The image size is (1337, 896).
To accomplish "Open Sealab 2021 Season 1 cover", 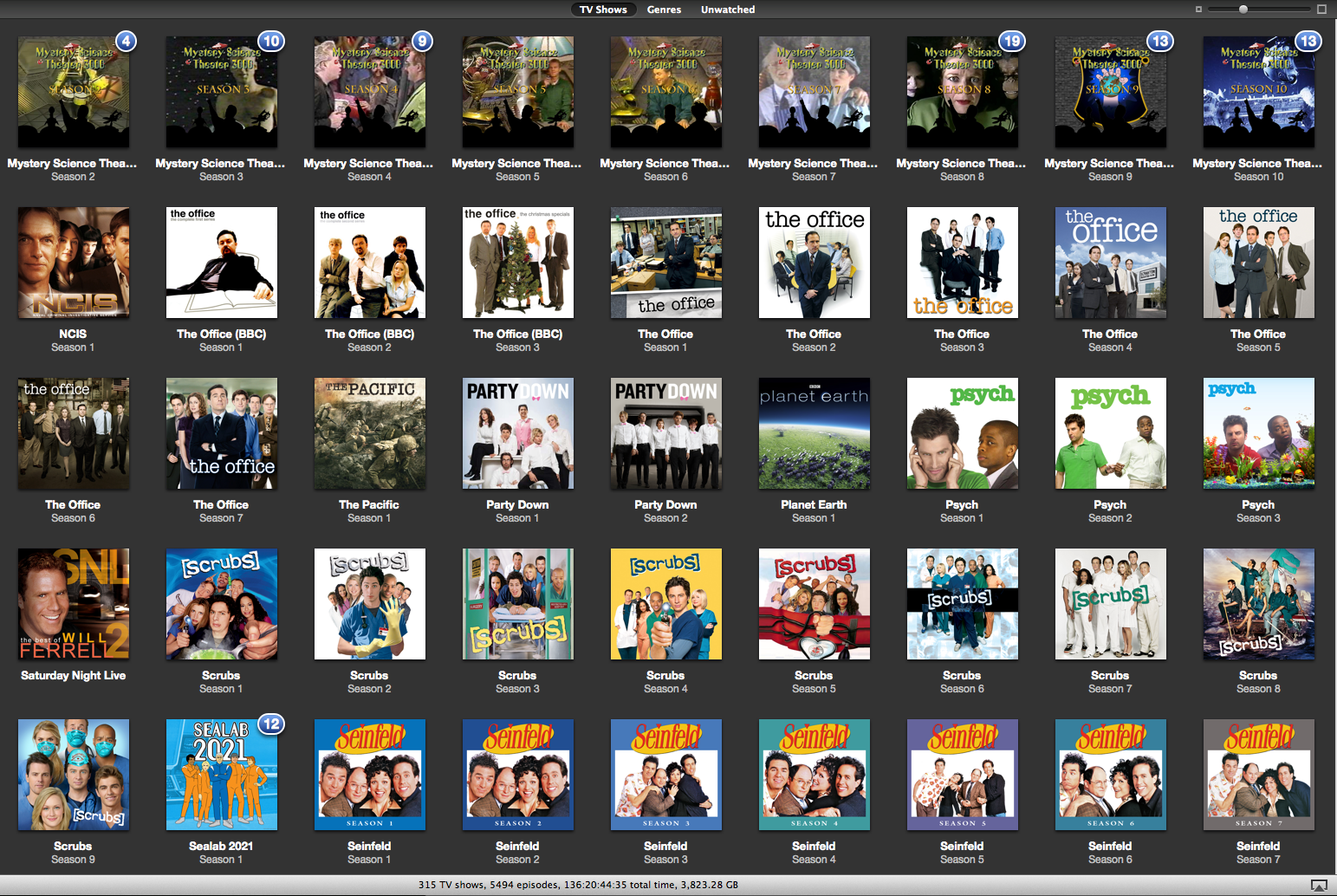I will tap(222, 775).
